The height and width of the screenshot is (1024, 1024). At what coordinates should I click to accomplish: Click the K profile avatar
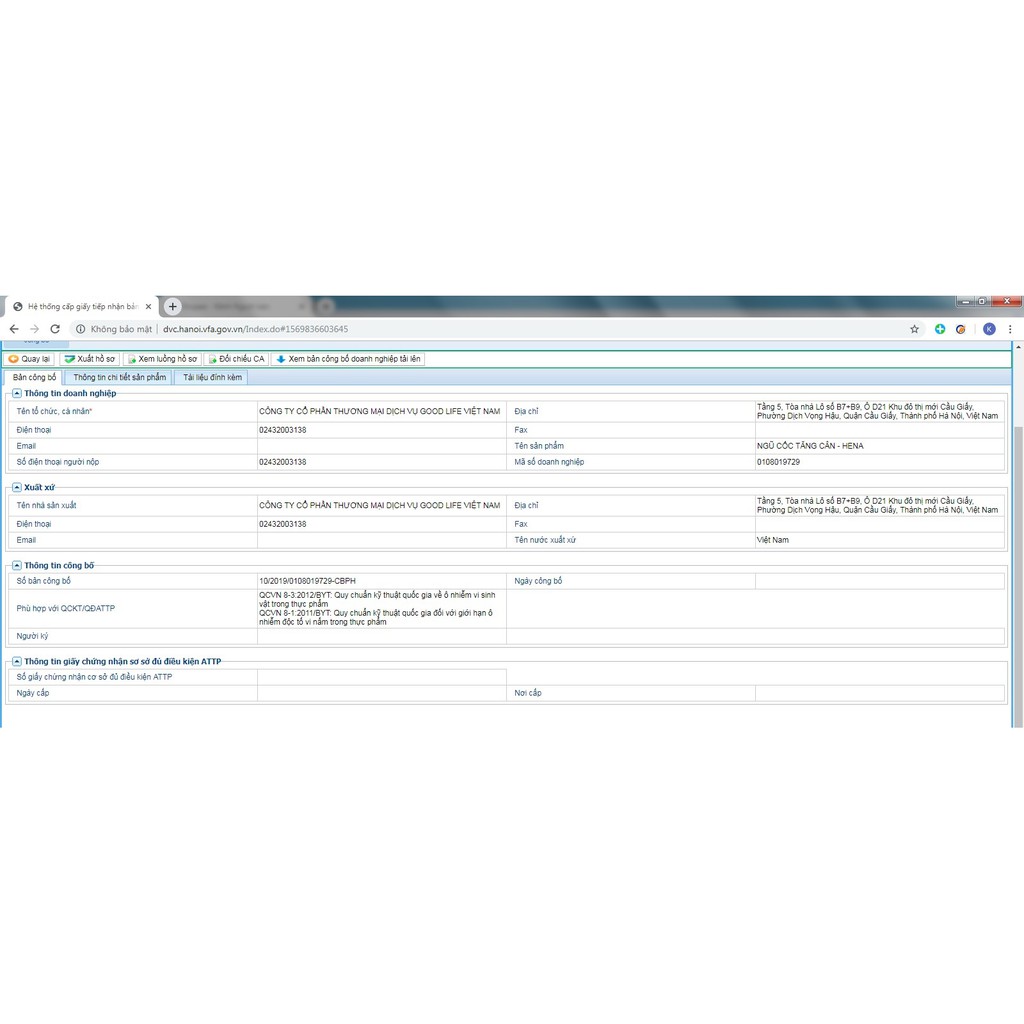click(x=989, y=329)
